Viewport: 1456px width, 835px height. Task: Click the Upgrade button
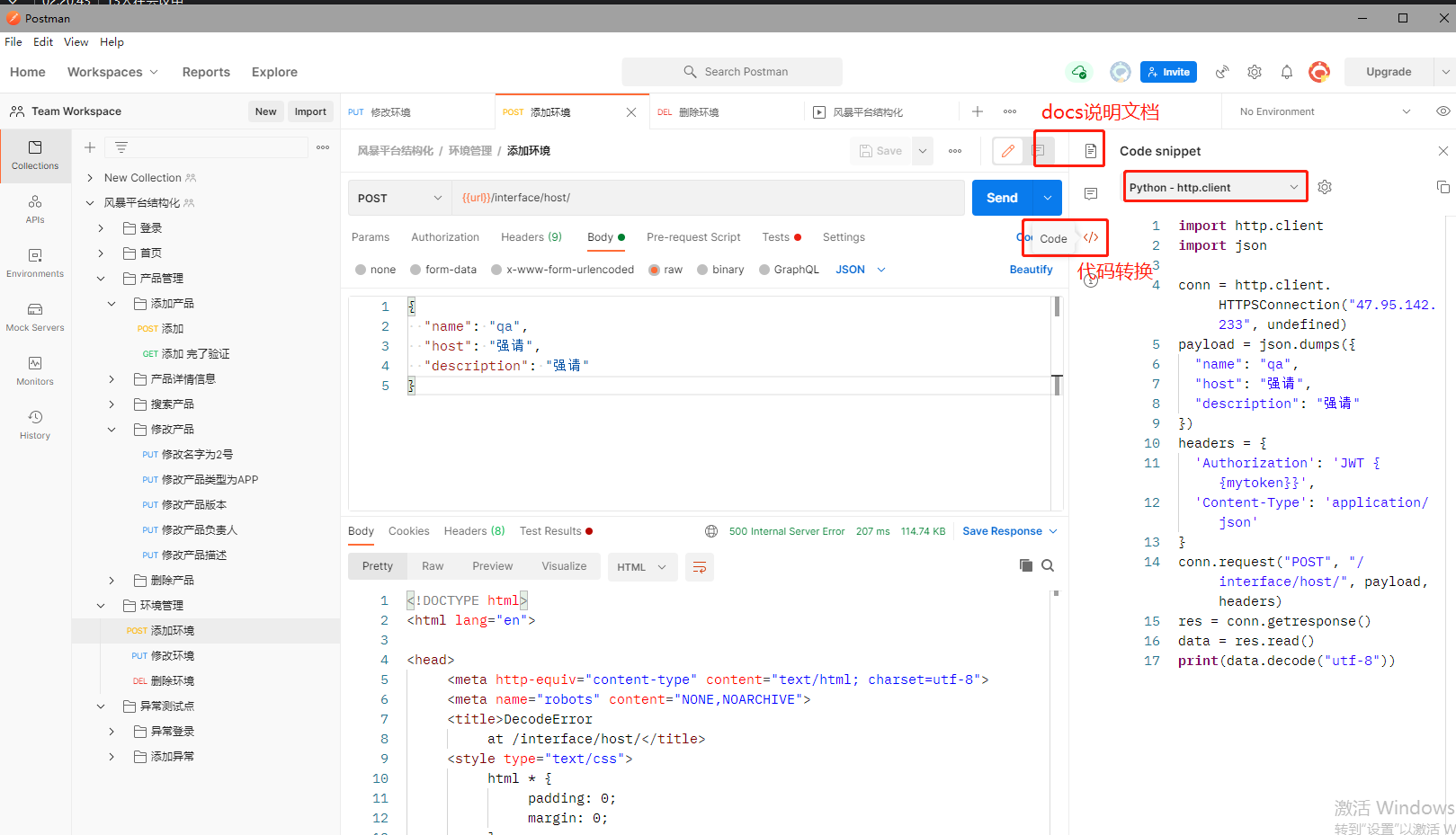pos(1389,72)
